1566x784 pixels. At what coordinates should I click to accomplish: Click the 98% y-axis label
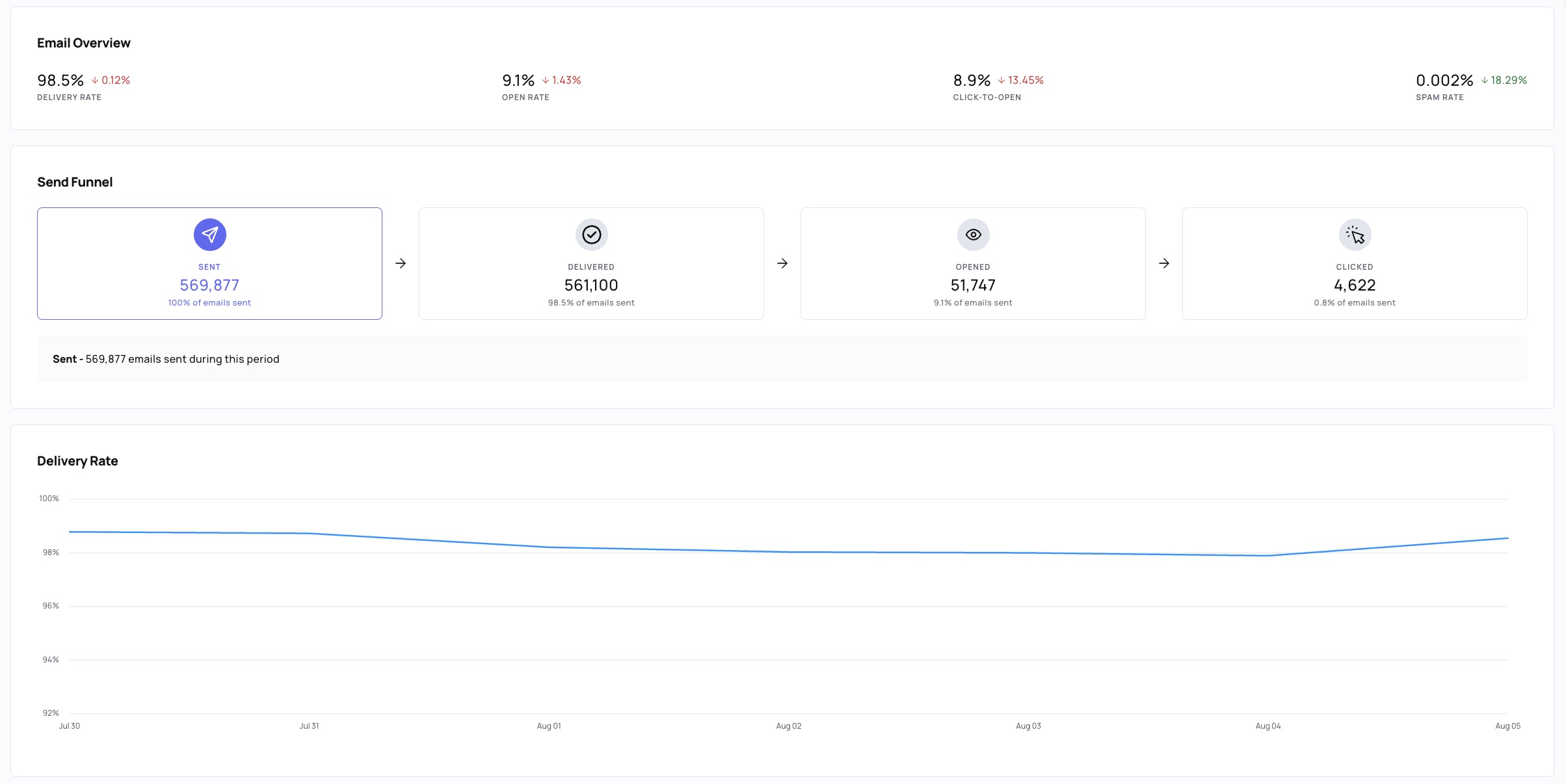tap(51, 553)
